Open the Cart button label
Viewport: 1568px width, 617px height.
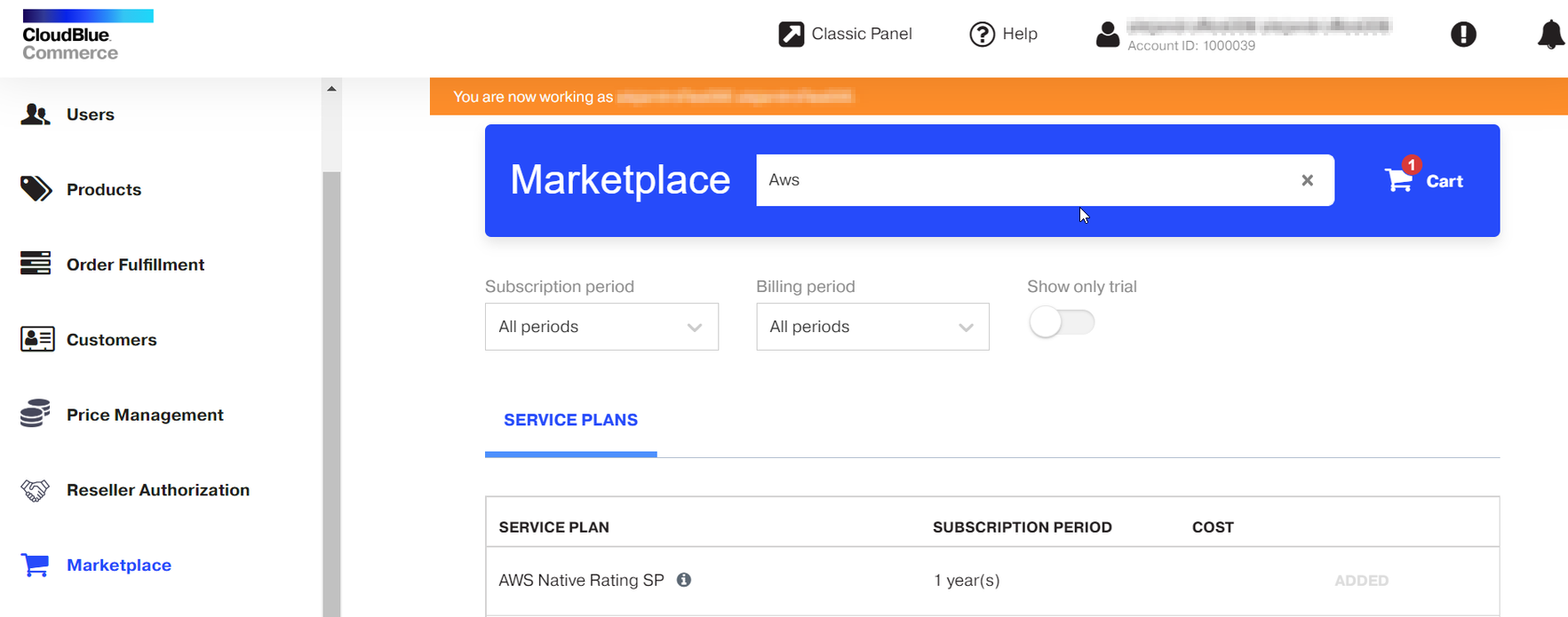[x=1445, y=181]
